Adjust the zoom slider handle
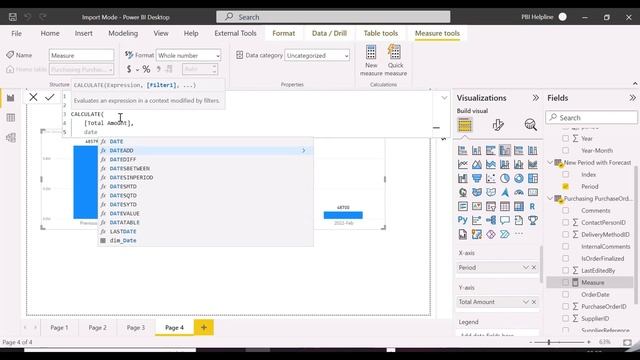The image size is (640, 360). coord(549,342)
